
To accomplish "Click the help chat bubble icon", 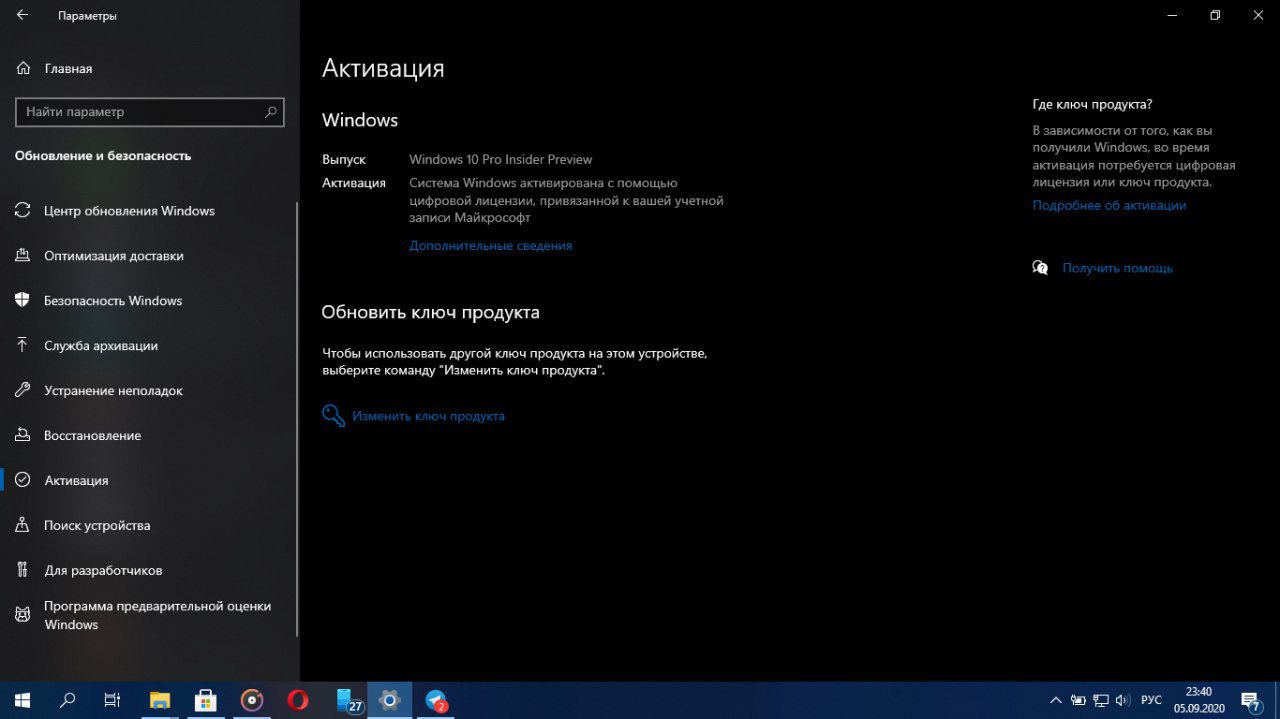I will pyautogui.click(x=1040, y=268).
